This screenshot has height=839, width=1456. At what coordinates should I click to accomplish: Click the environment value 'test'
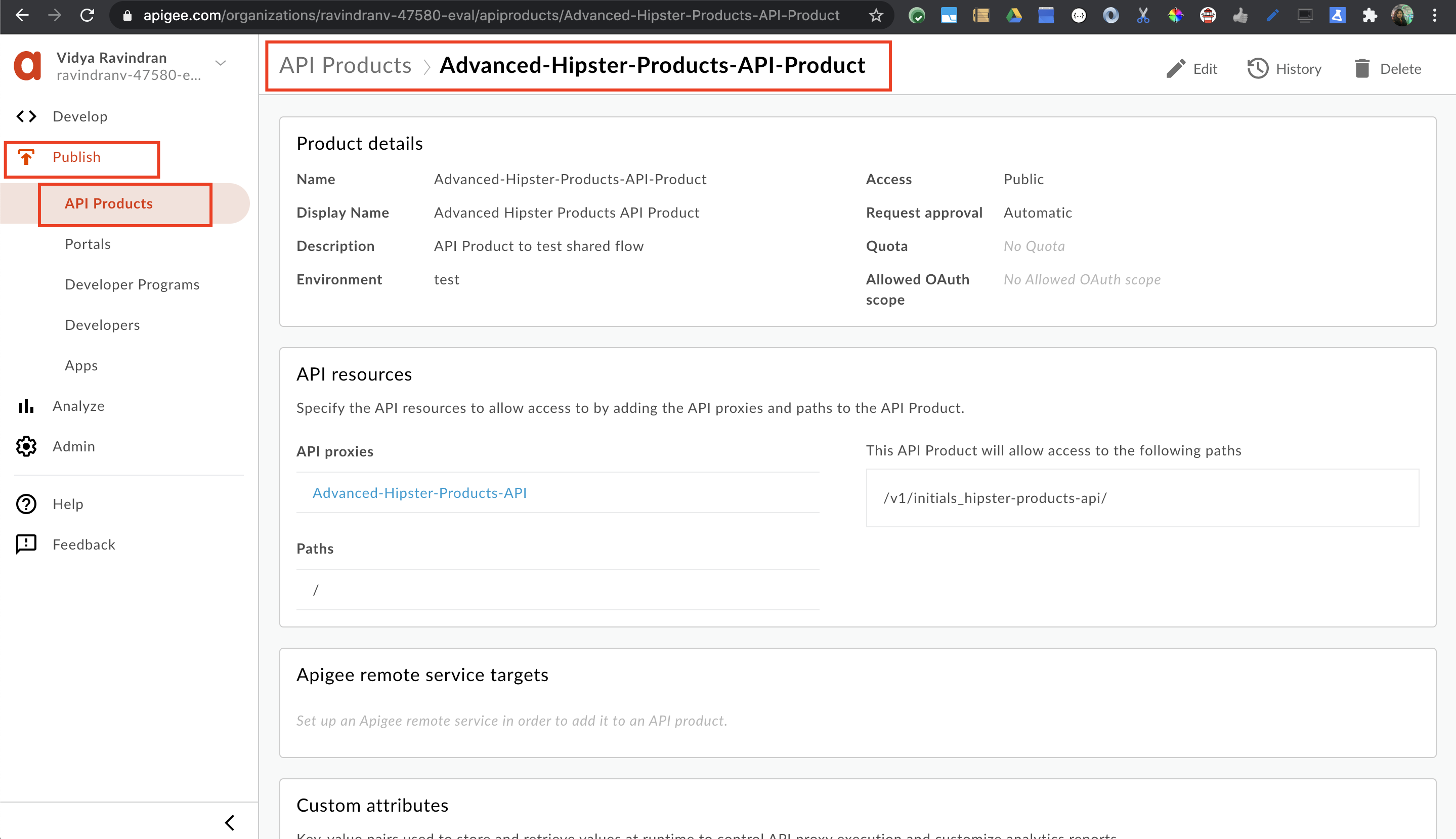coord(446,279)
